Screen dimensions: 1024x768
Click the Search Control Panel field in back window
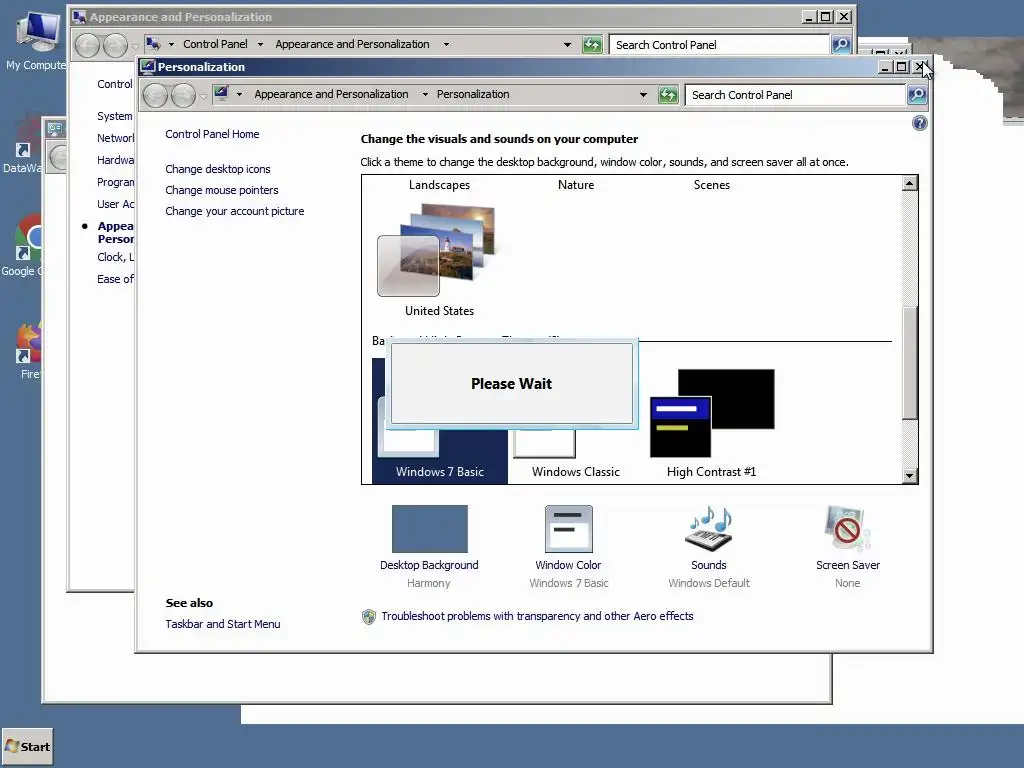coord(719,44)
